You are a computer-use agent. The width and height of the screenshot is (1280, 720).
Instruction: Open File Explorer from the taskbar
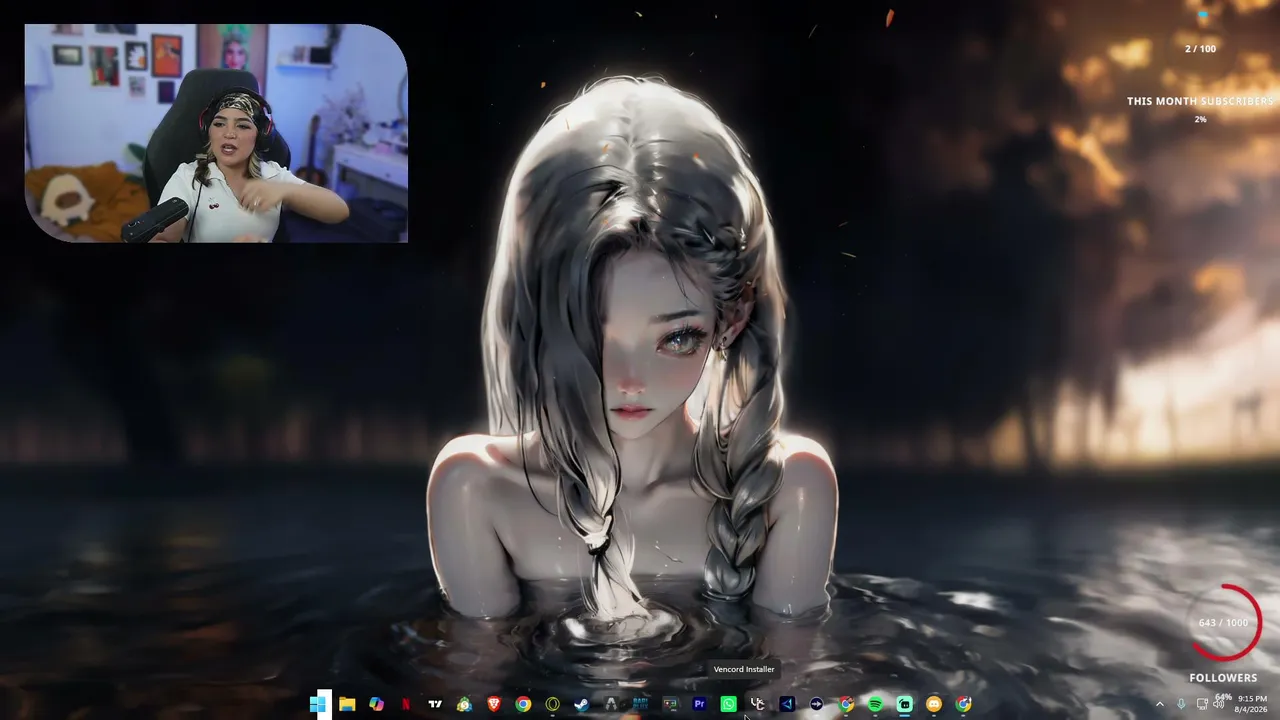[x=347, y=704]
